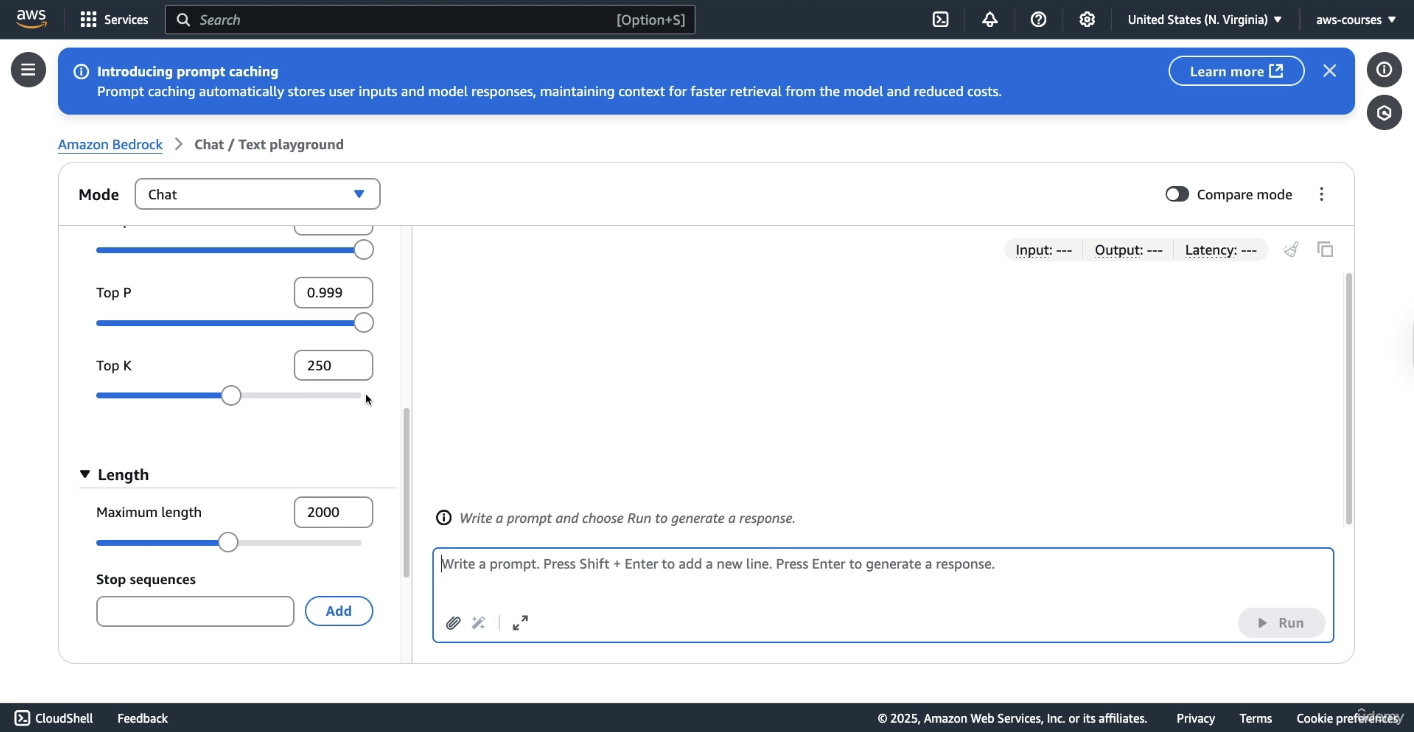This screenshot has width=1414, height=732.
Task: Open the Mode Chat dropdown
Action: click(257, 194)
